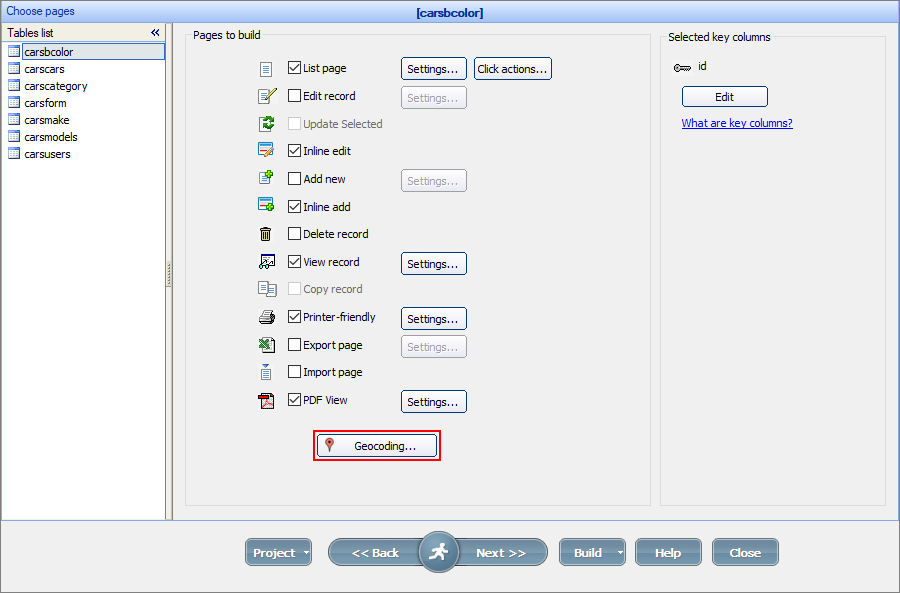Enable the Edit record checkbox

coord(294,96)
